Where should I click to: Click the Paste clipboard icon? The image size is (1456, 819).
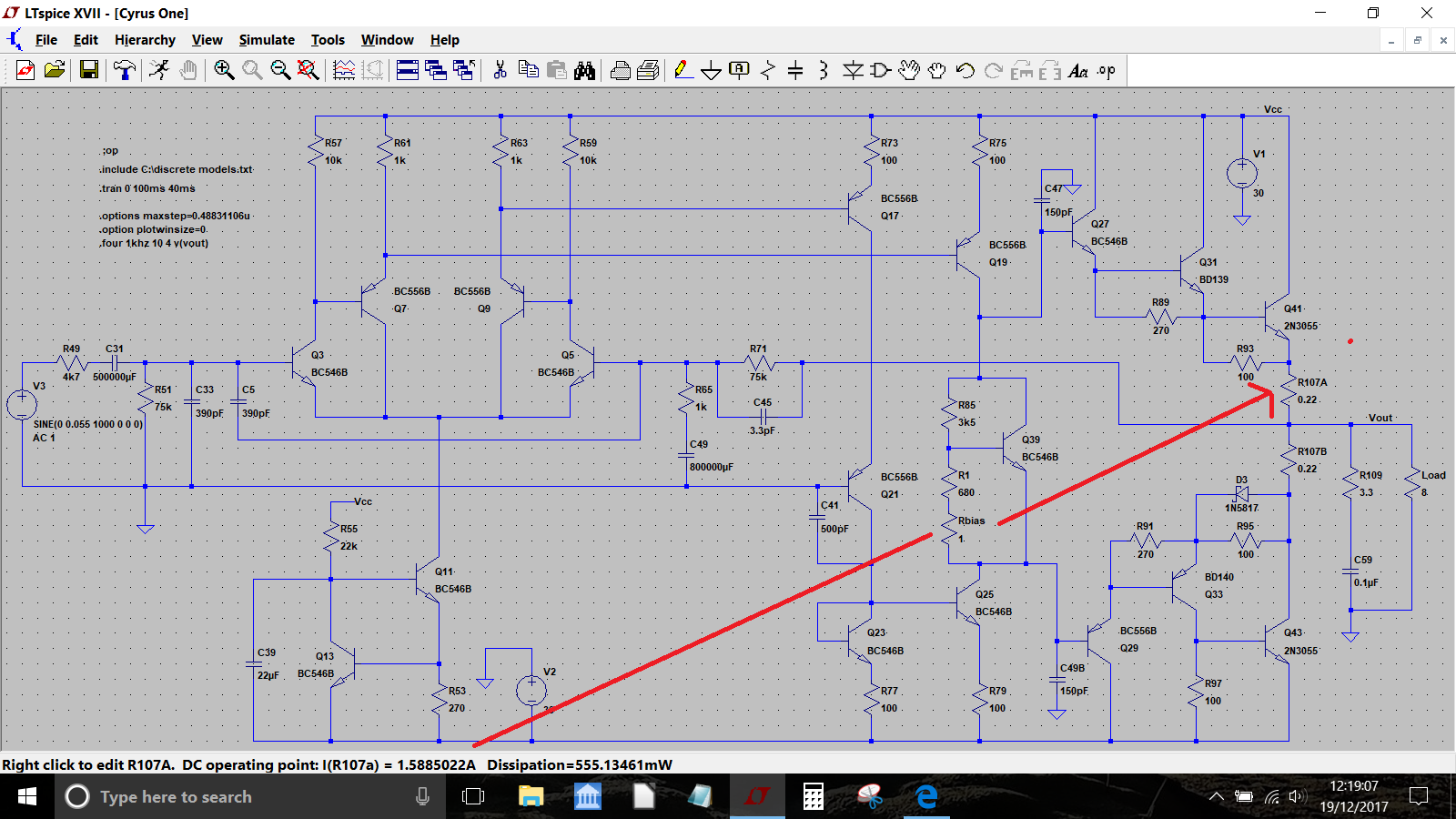coord(557,70)
